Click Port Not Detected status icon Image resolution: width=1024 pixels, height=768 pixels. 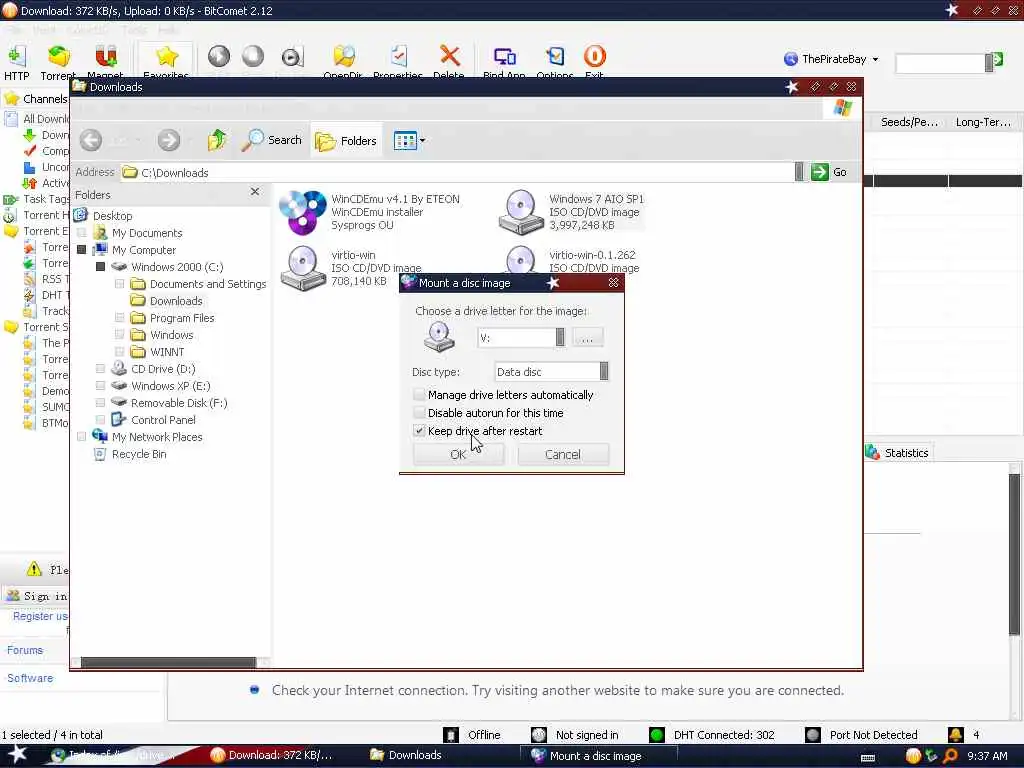click(x=812, y=735)
